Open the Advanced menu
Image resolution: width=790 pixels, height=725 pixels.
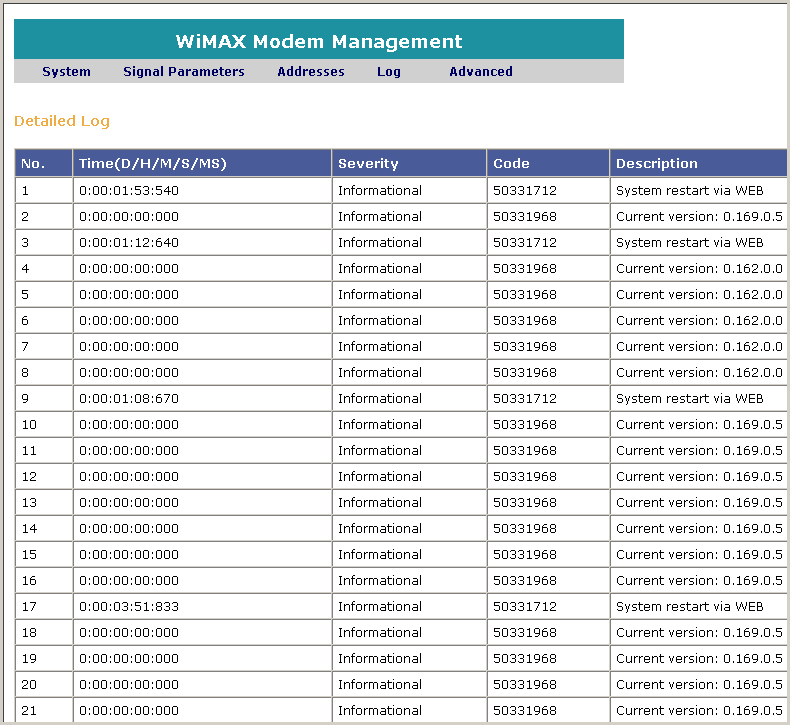480,72
